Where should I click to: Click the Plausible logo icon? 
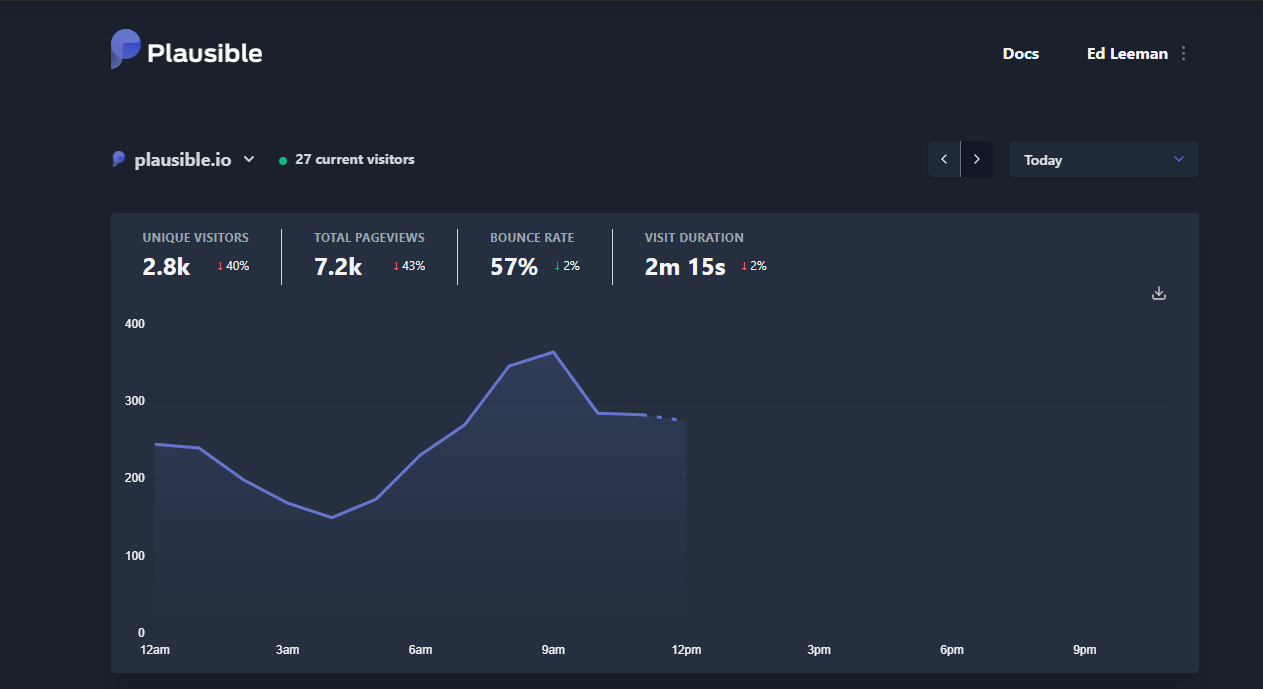click(125, 49)
